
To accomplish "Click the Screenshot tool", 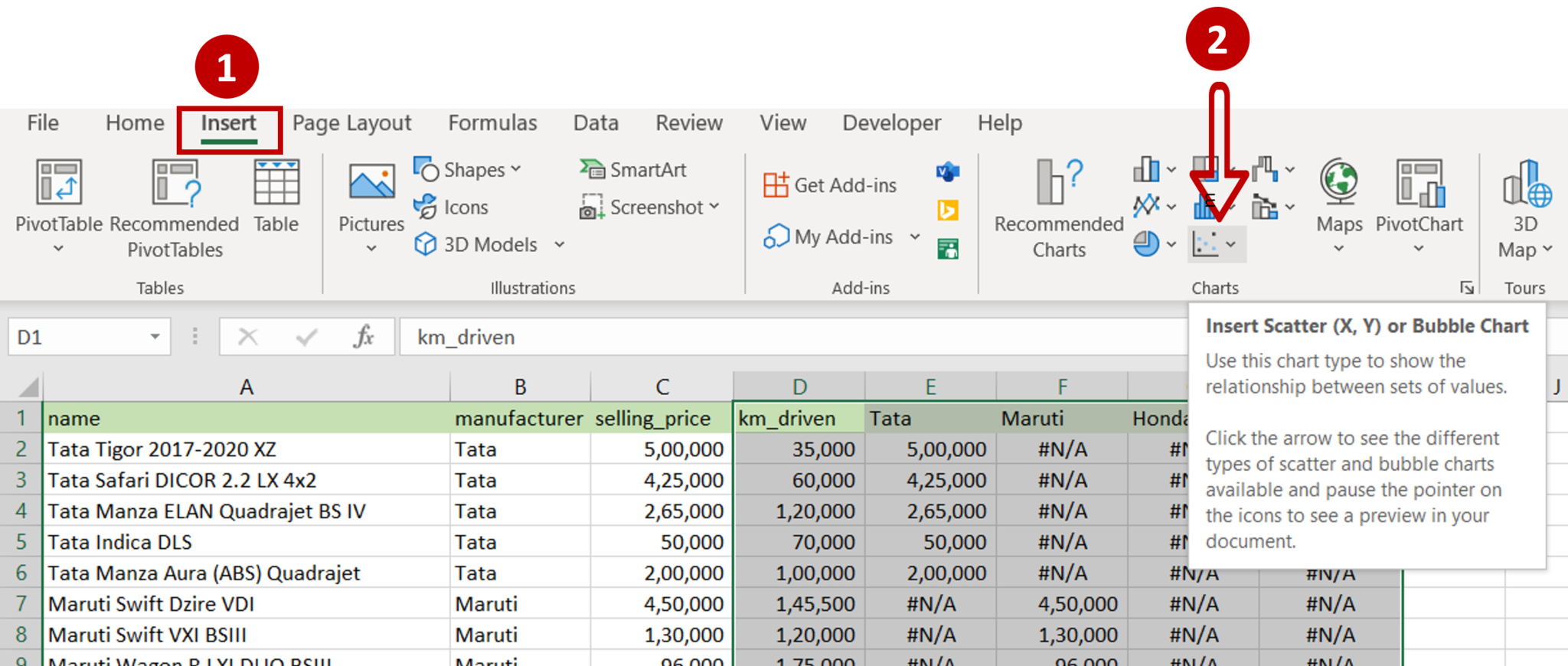I will pos(649,207).
